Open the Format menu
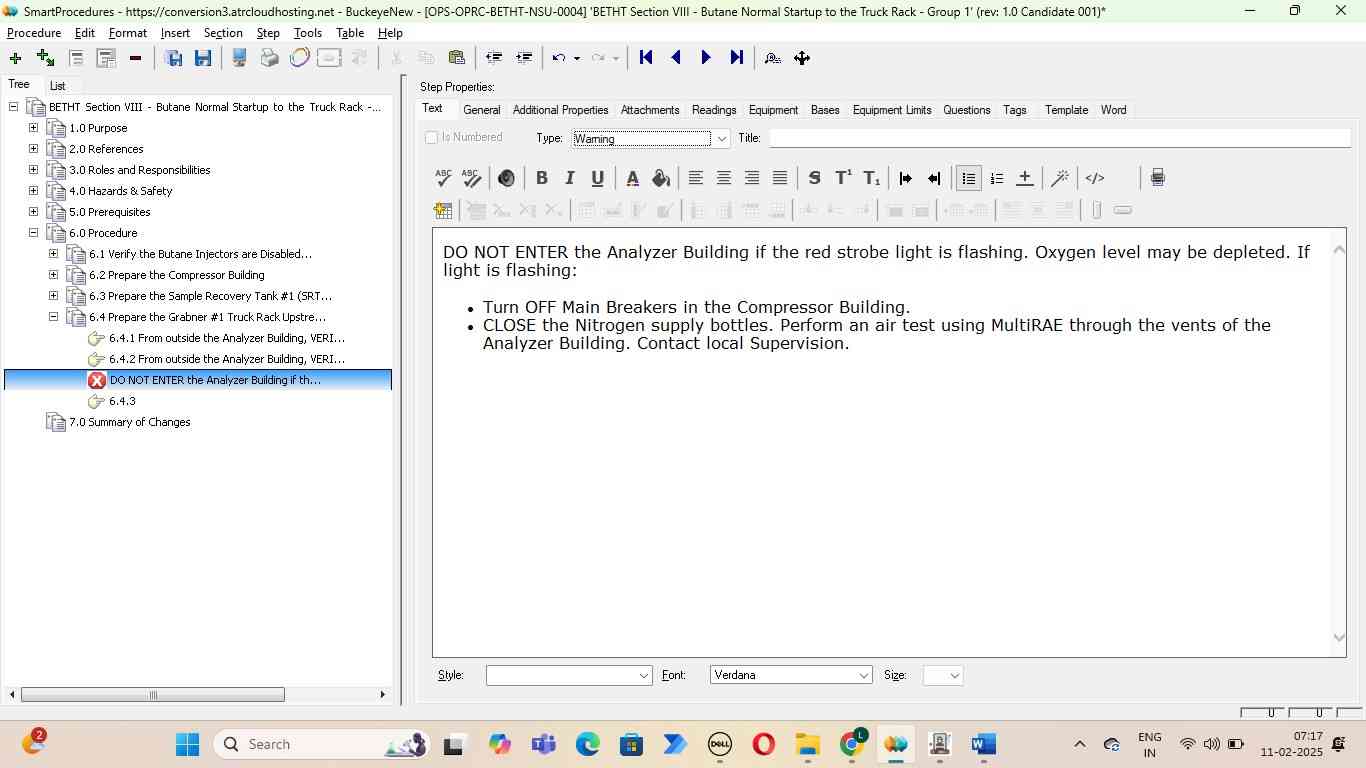 128,33
